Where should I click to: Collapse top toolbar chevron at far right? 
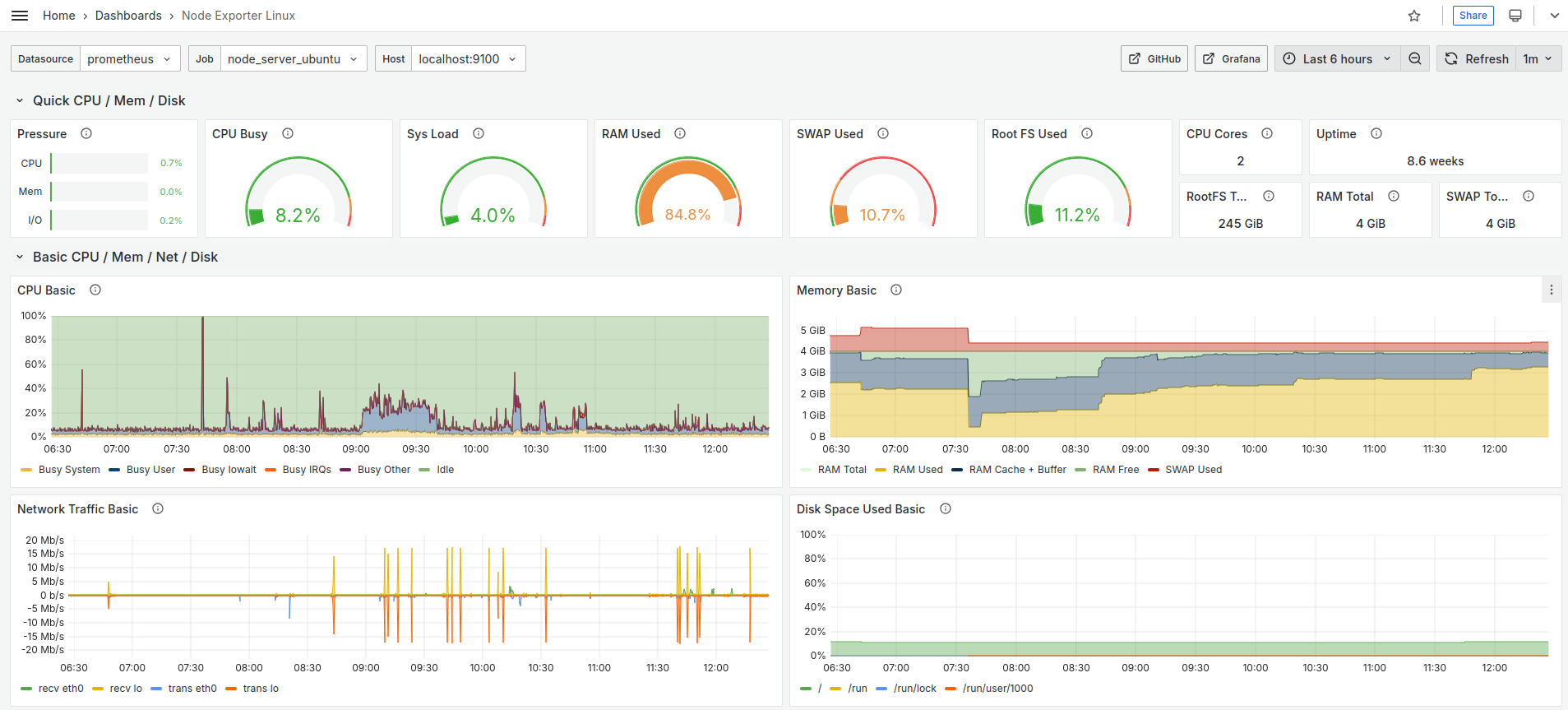tap(1555, 16)
